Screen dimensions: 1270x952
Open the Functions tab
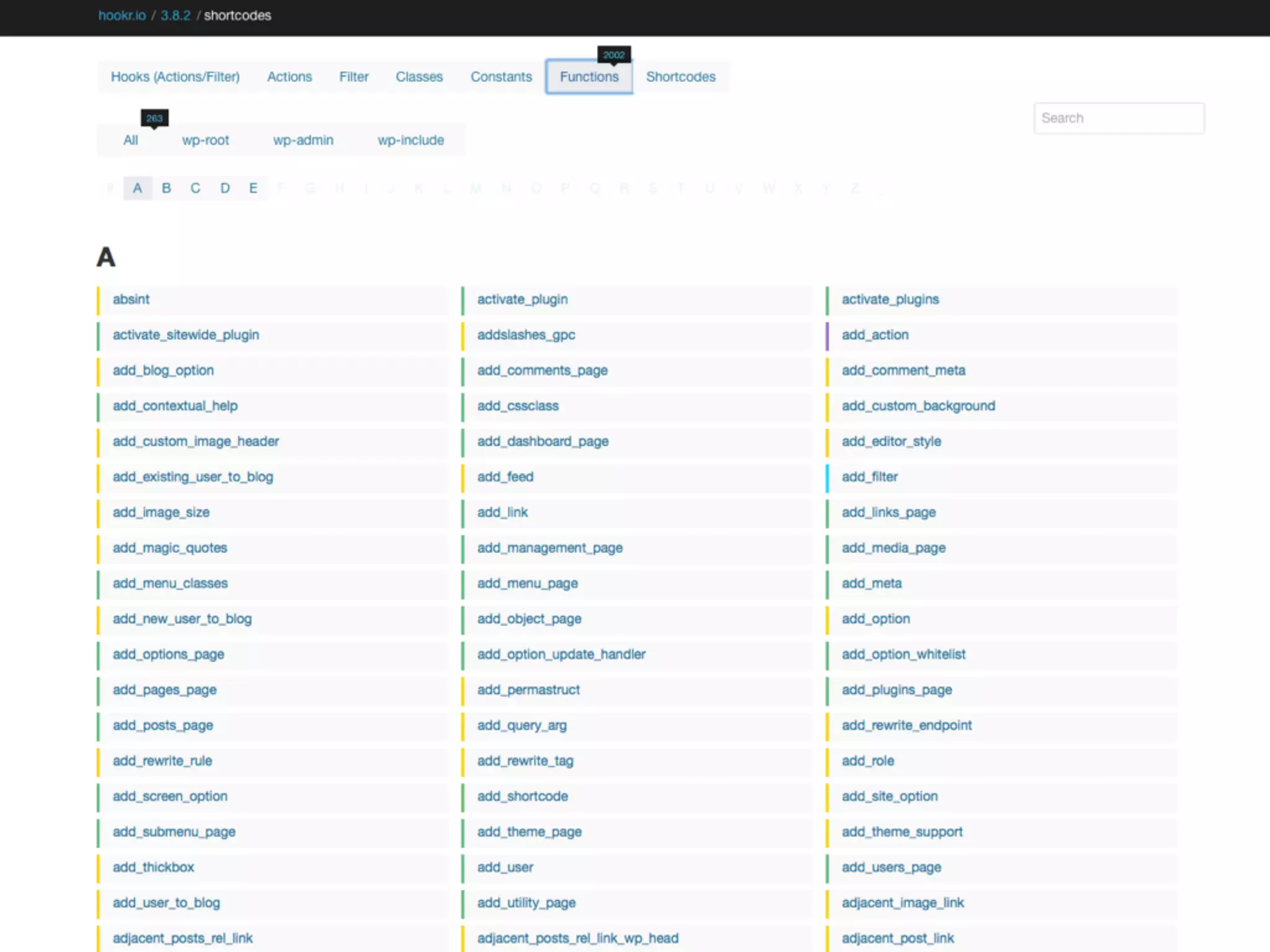[588, 77]
